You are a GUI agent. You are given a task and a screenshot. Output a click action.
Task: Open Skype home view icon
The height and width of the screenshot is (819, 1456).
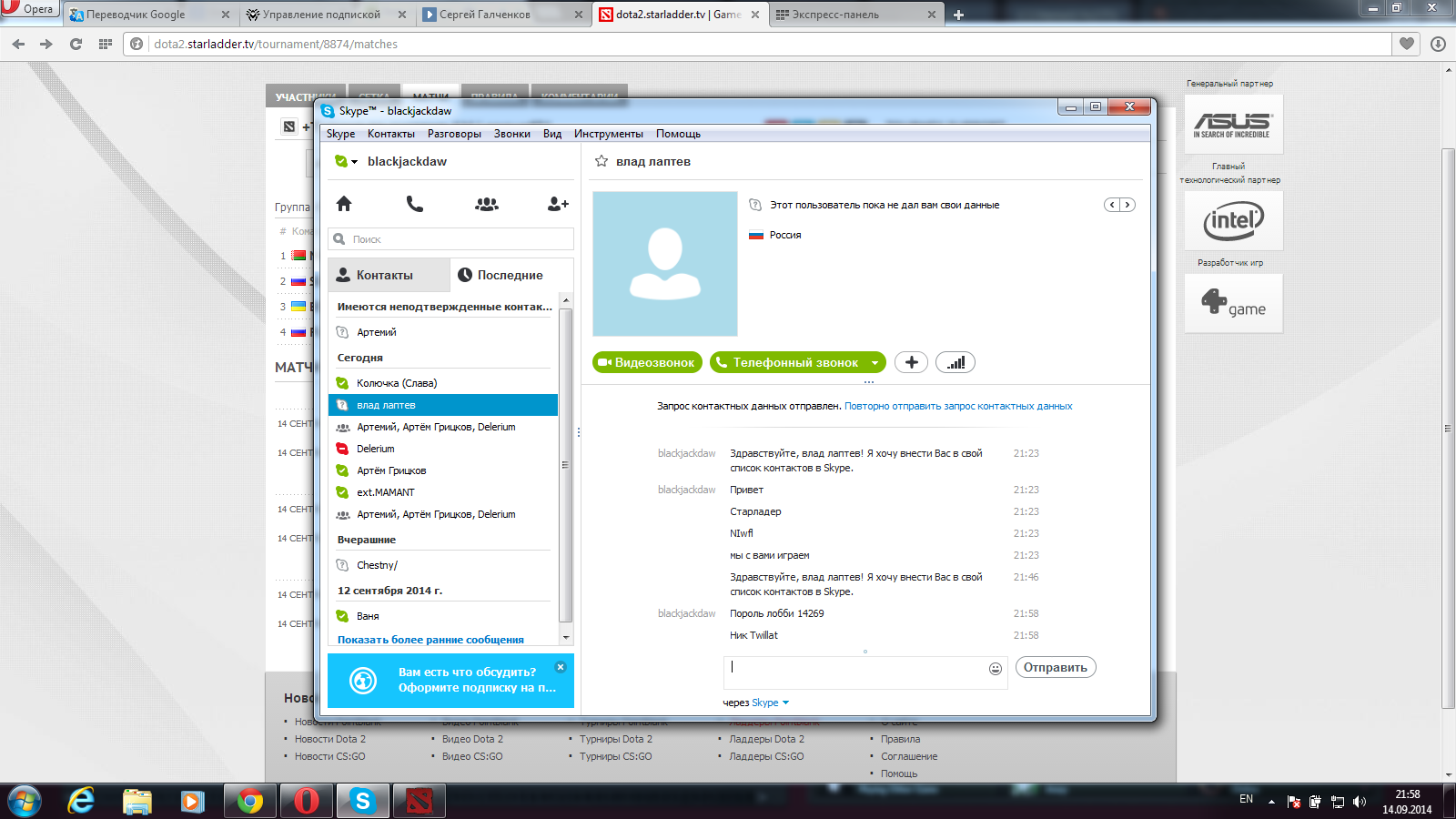point(343,204)
